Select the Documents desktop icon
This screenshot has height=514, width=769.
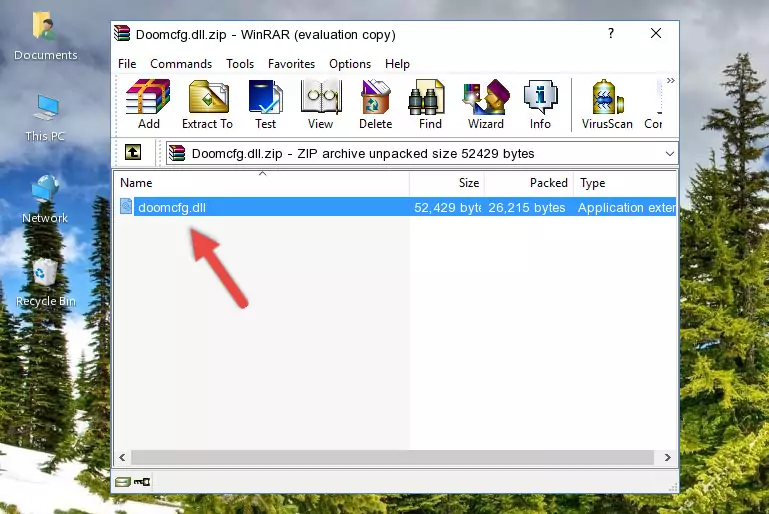(45, 36)
